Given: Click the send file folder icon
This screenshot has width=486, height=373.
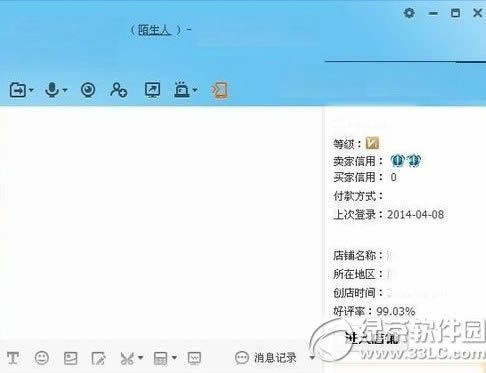Looking at the screenshot, I should (x=18, y=90).
